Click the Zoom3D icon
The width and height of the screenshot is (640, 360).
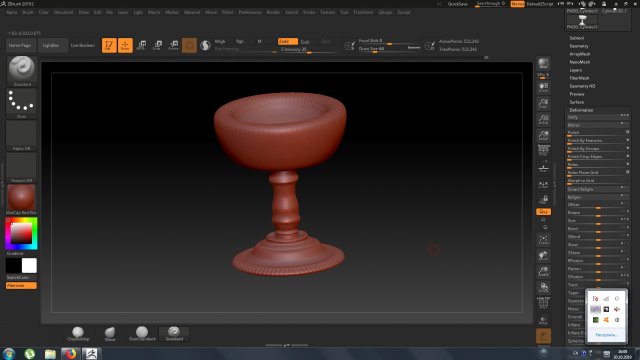pyautogui.click(x=543, y=271)
